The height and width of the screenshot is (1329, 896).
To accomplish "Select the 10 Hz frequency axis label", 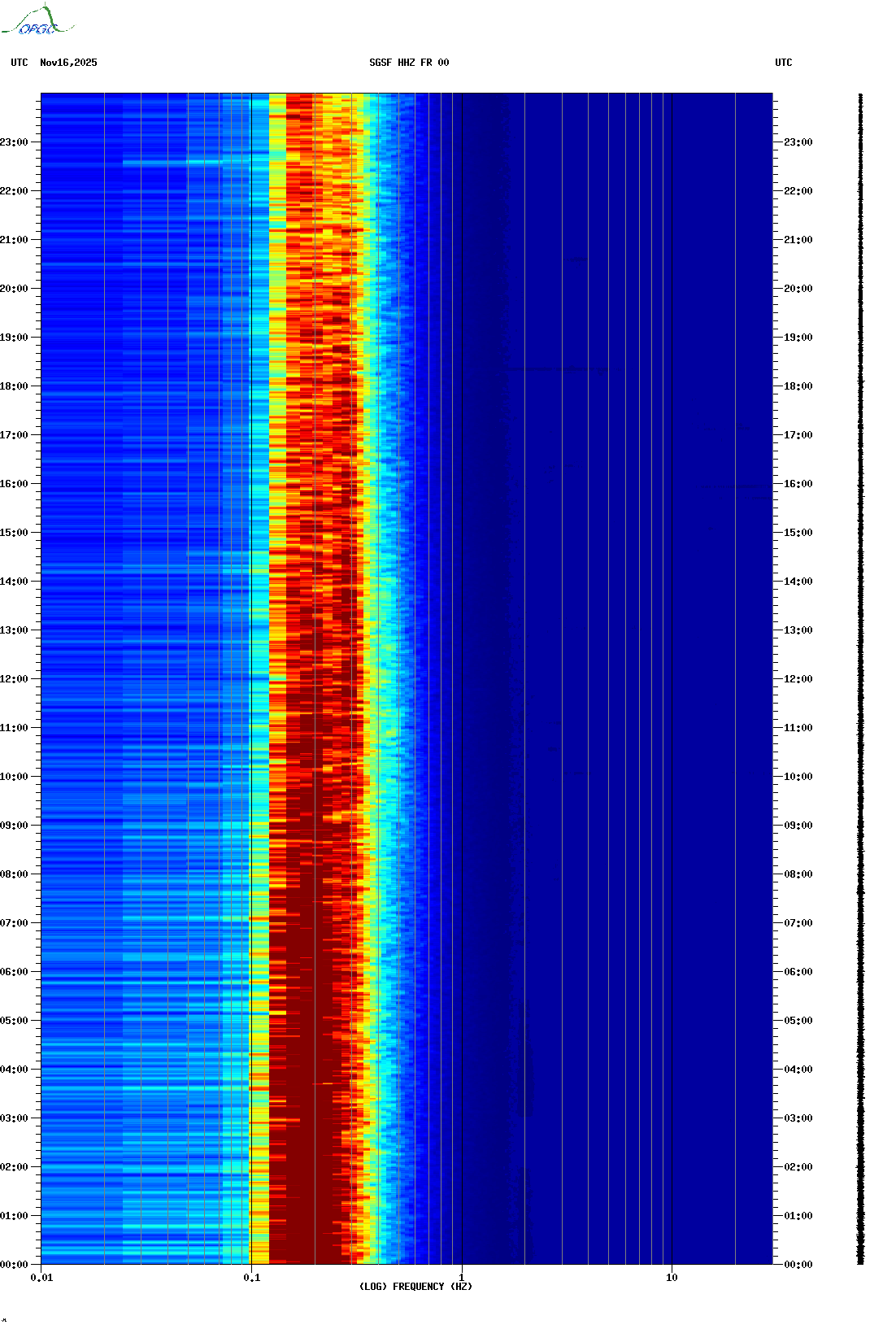I will point(672,1278).
